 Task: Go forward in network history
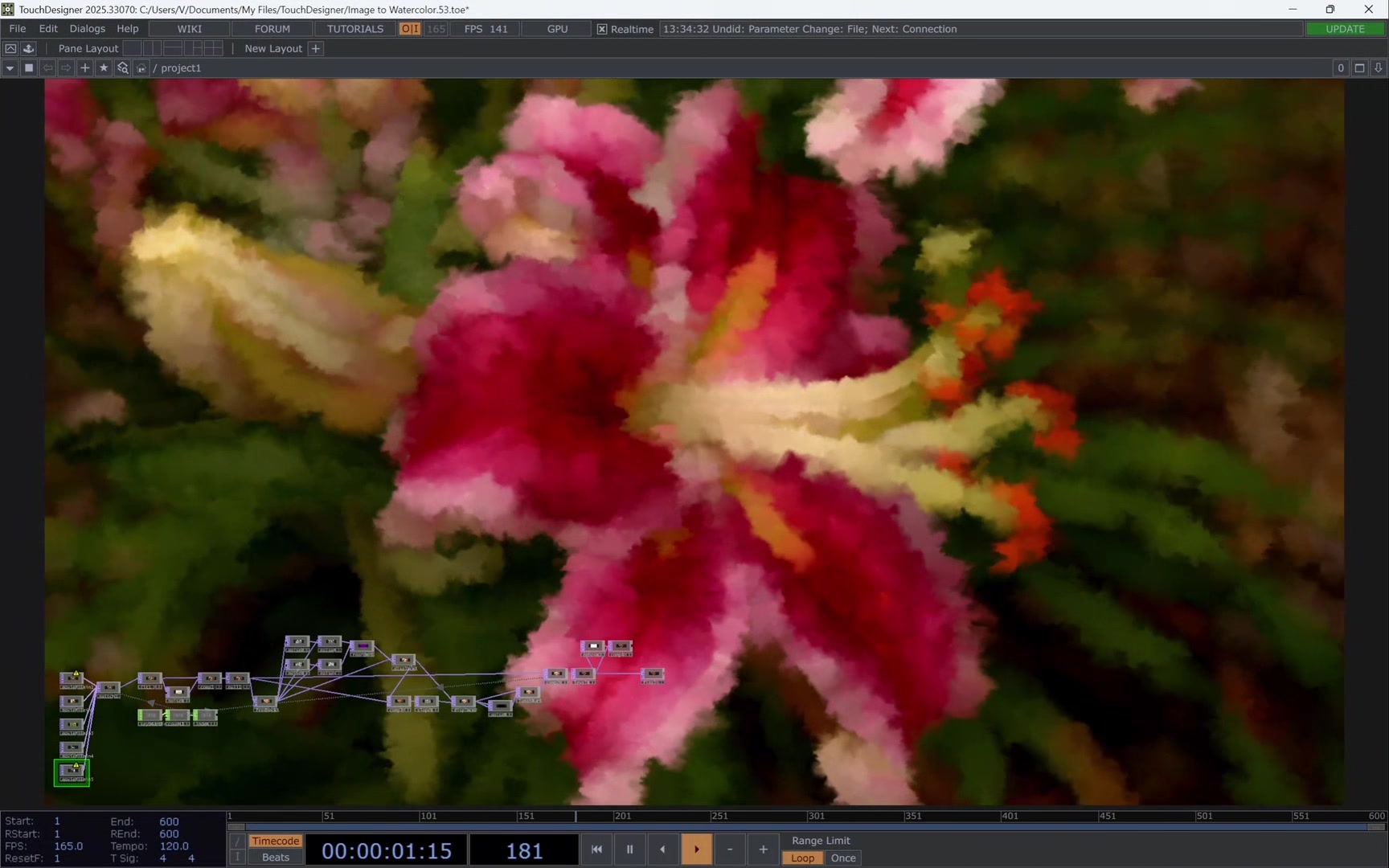pos(66,68)
